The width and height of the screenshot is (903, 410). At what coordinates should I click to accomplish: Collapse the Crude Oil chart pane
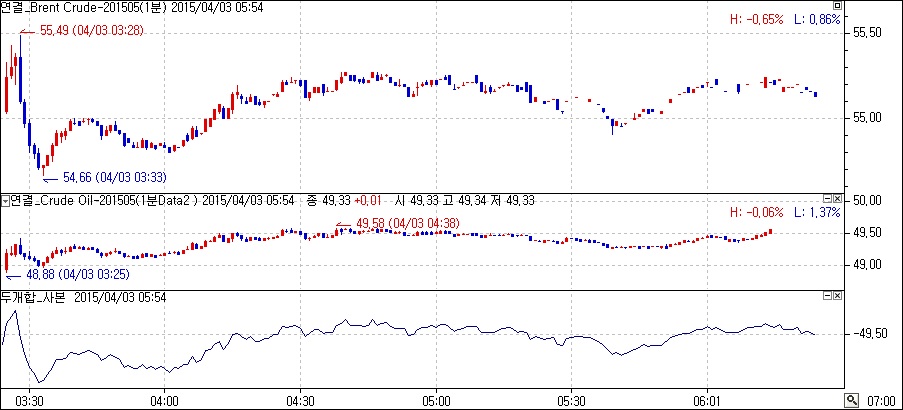click(827, 200)
